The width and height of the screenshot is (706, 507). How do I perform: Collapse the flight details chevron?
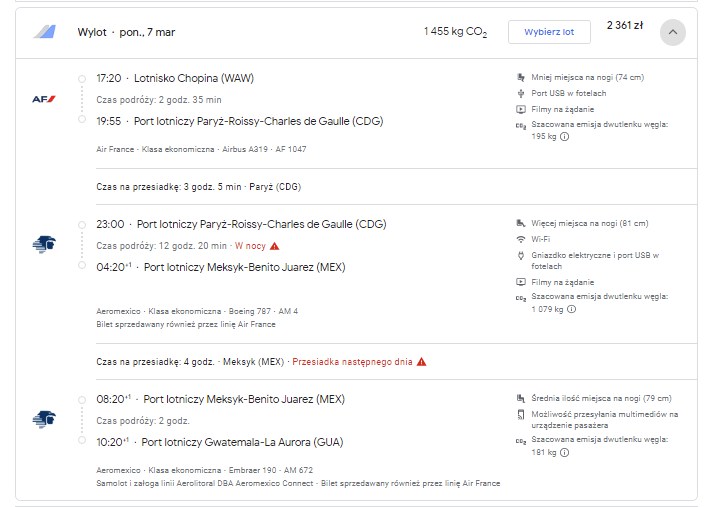click(673, 32)
